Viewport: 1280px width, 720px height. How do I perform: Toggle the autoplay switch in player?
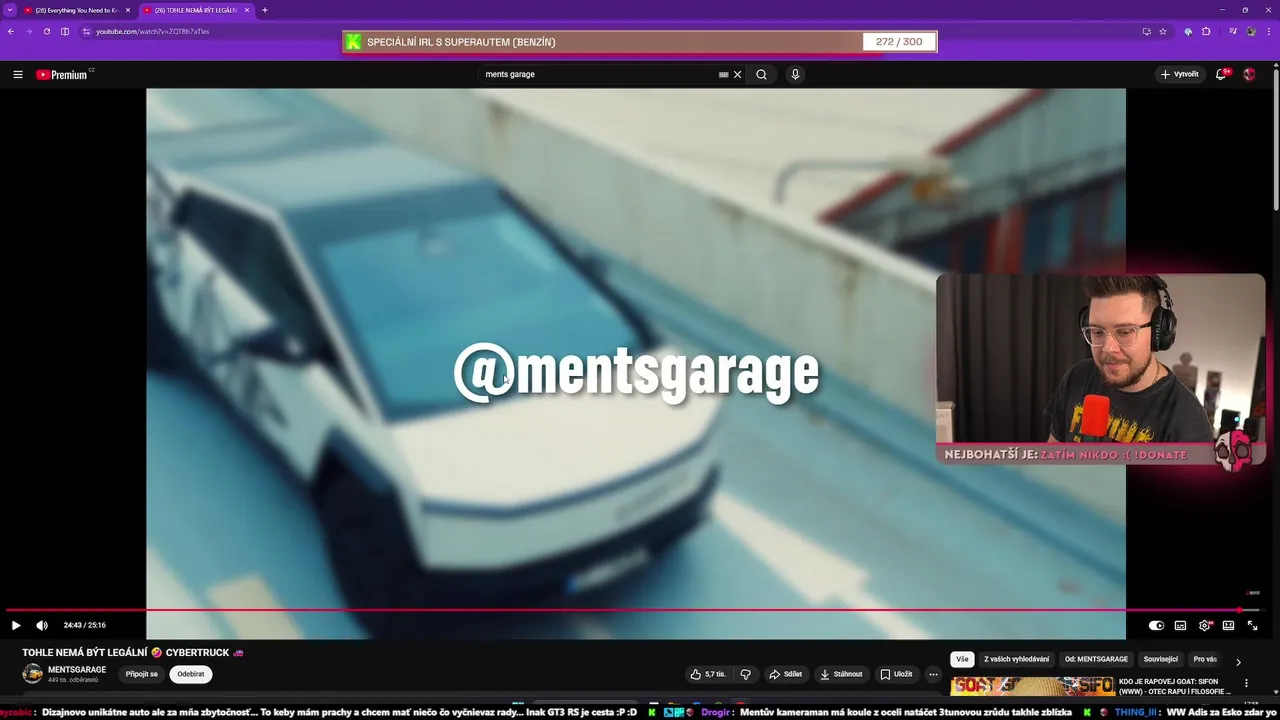pos(1156,625)
